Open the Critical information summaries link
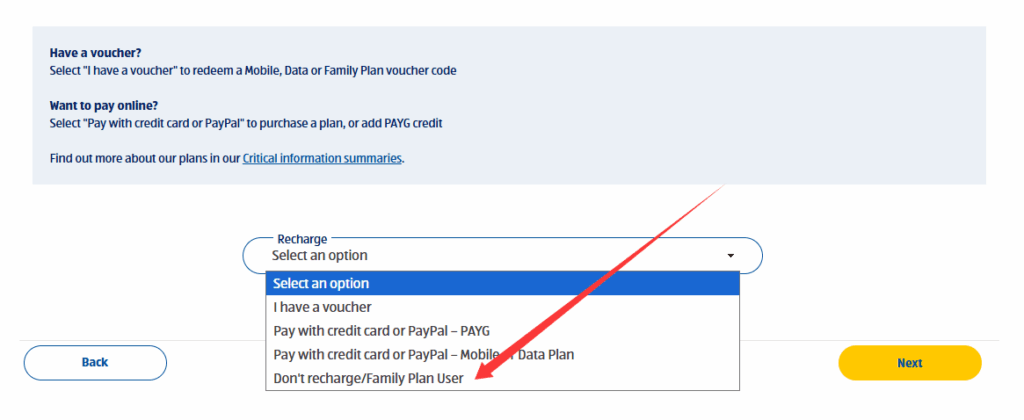 (322, 158)
